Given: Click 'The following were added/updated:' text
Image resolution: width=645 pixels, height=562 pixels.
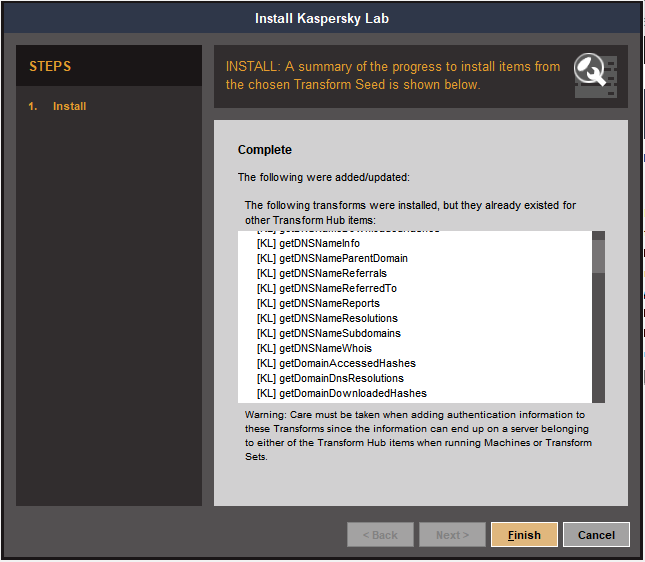Looking at the screenshot, I should point(324,177).
